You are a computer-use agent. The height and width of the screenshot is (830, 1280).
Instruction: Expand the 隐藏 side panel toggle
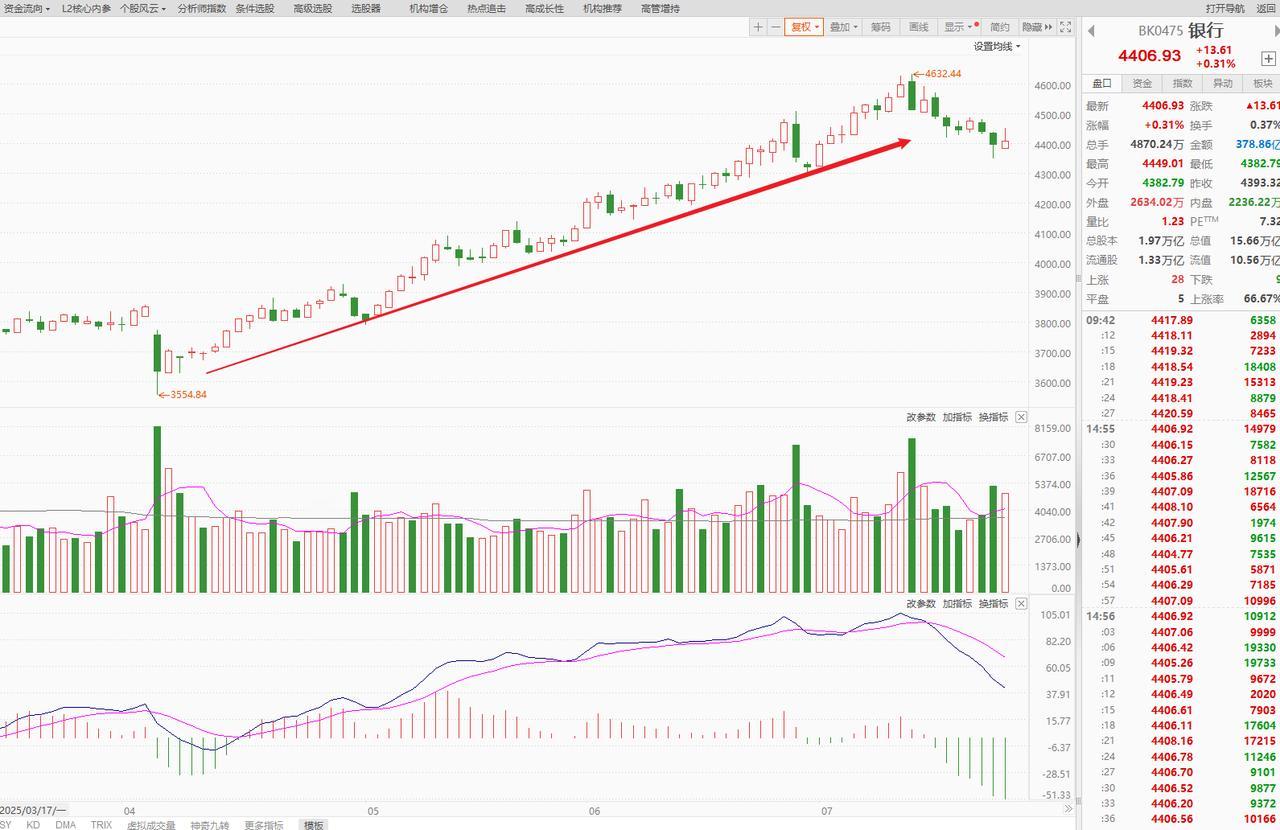pos(1036,27)
